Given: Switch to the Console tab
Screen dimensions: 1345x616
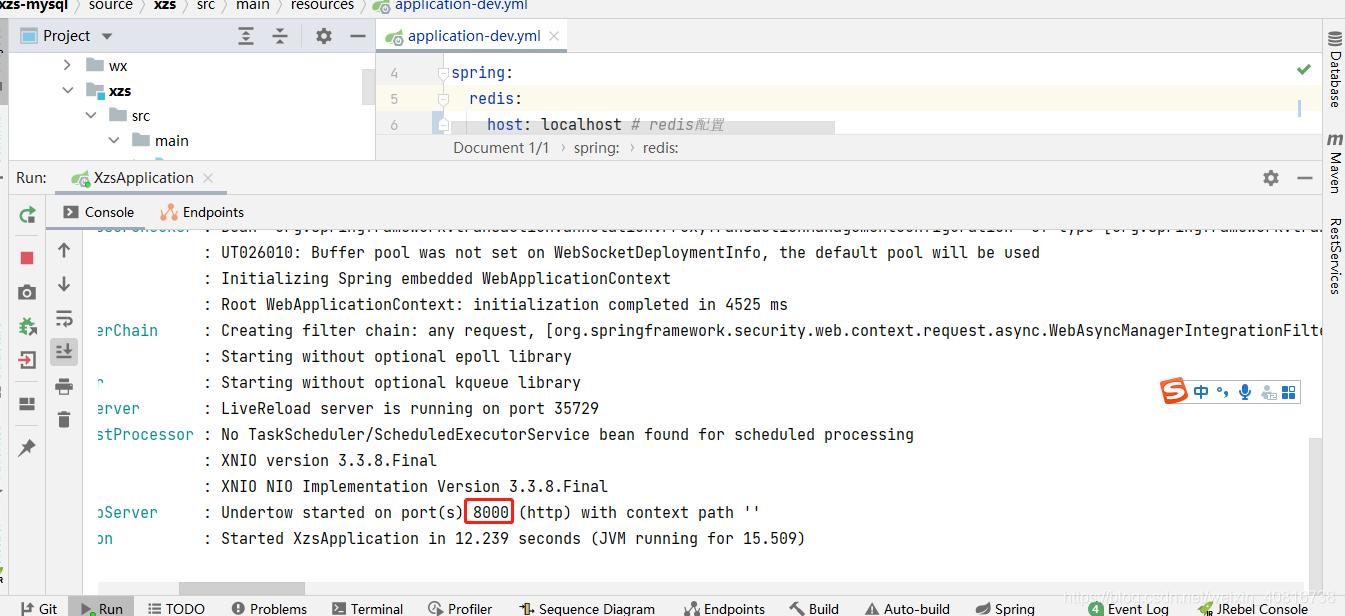Looking at the screenshot, I should pos(98,212).
